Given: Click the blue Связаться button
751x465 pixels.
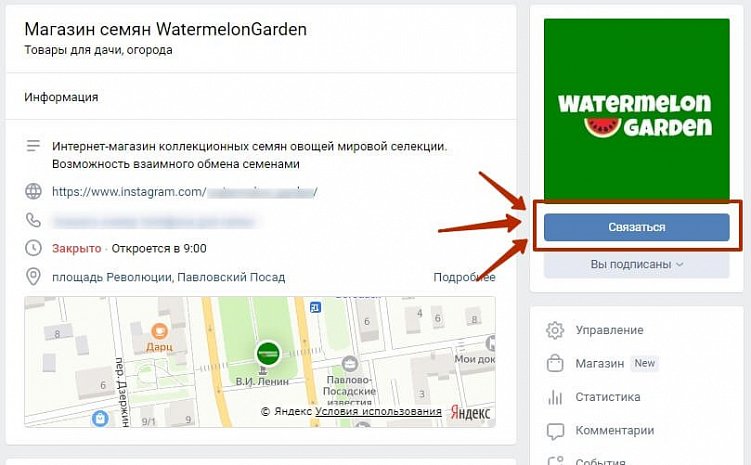Looking at the screenshot, I should (637, 227).
